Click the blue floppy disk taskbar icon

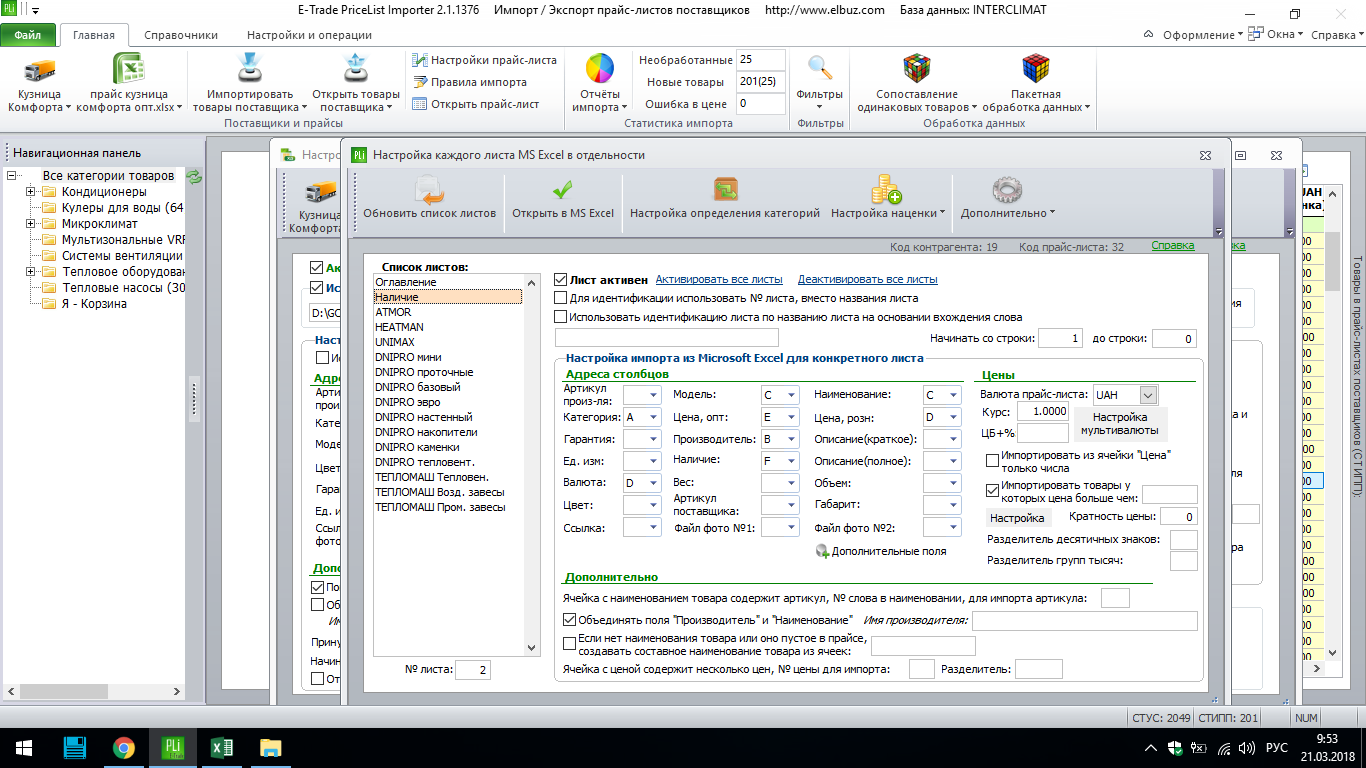75,748
